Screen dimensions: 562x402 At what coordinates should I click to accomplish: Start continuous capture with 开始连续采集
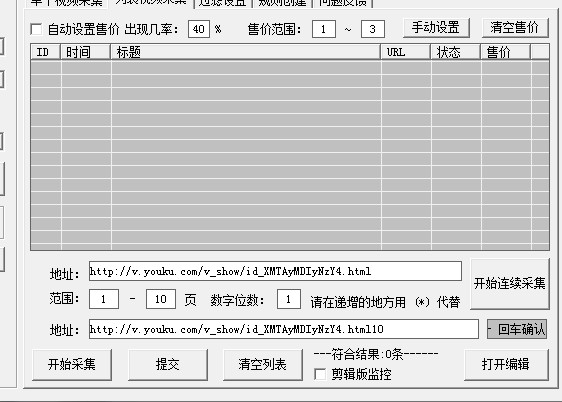click(x=510, y=284)
